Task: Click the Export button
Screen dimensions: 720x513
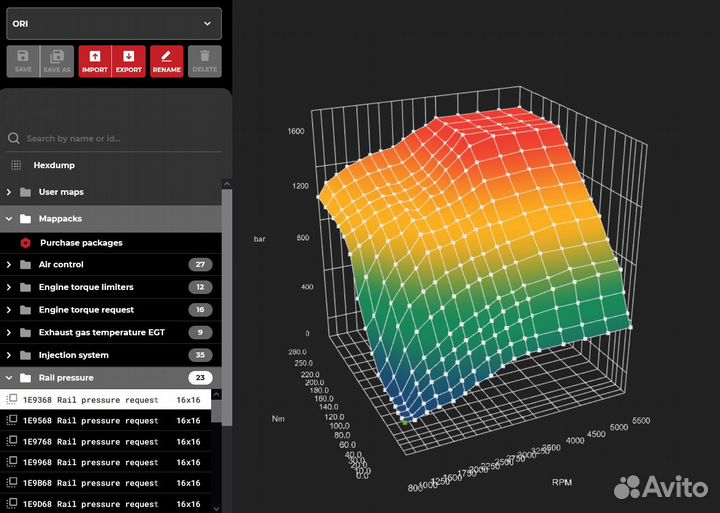Action: tap(128, 61)
